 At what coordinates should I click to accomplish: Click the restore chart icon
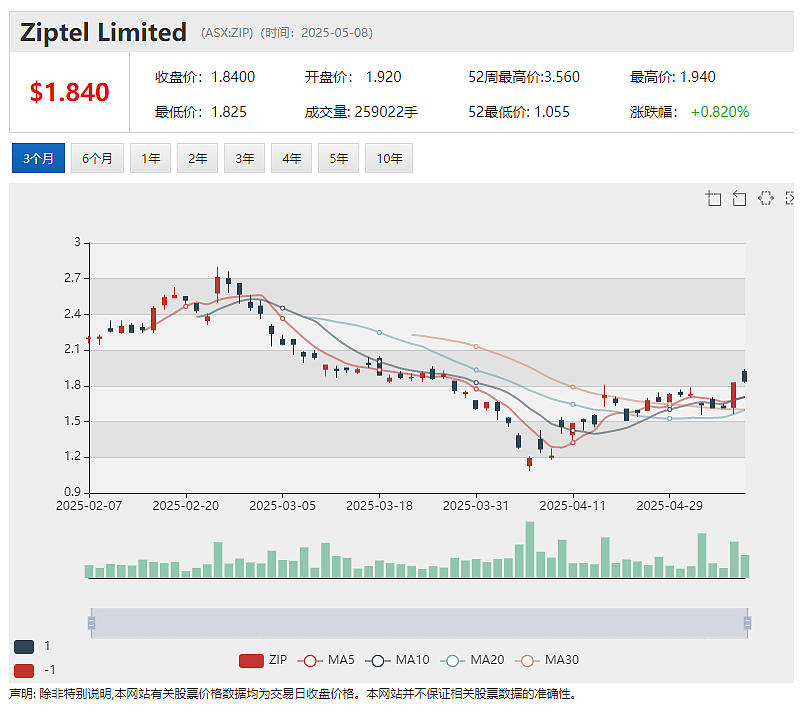766,198
